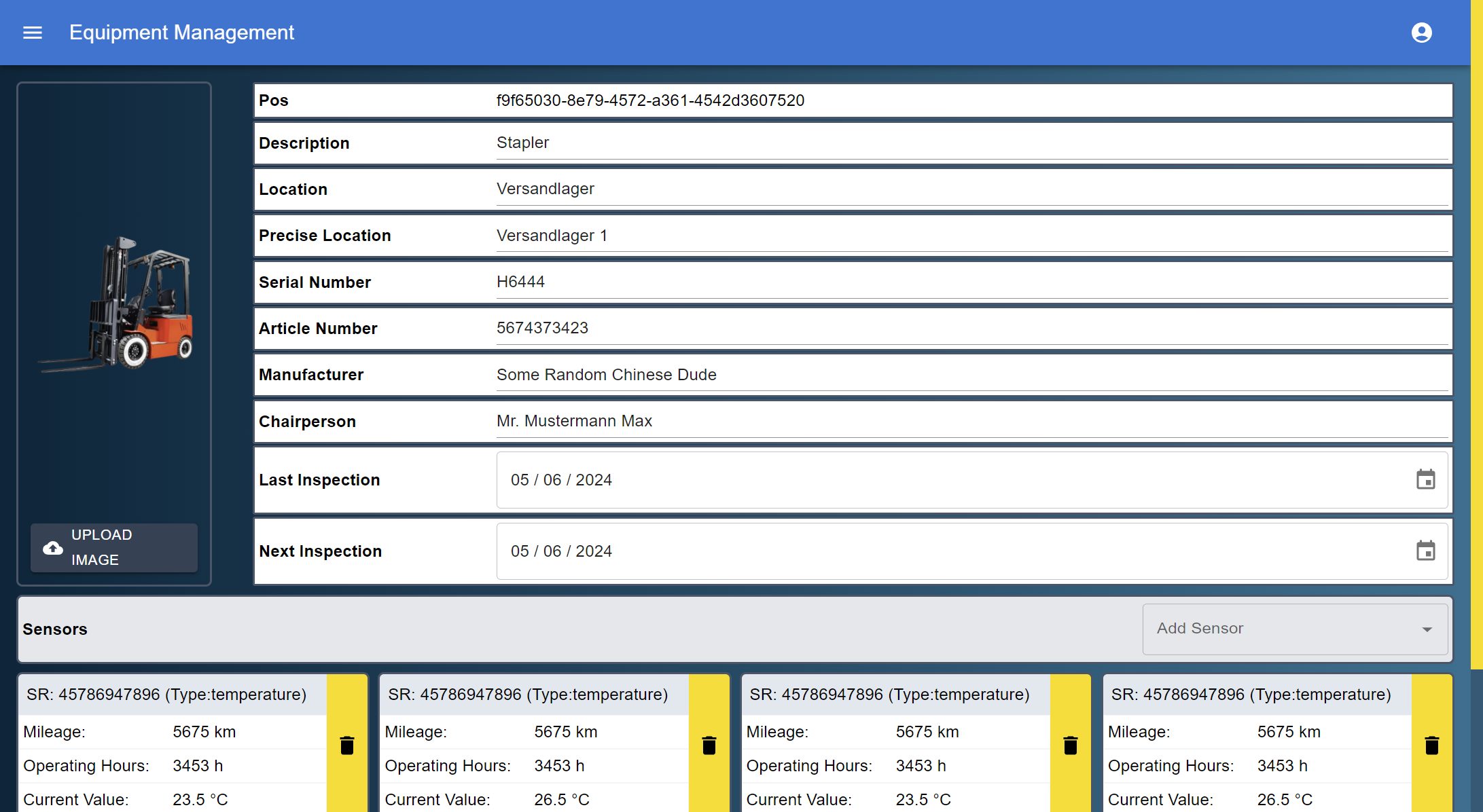The width and height of the screenshot is (1483, 812).
Task: Click the yellow vertical page scrollbar
Action: pyautogui.click(x=1477, y=334)
